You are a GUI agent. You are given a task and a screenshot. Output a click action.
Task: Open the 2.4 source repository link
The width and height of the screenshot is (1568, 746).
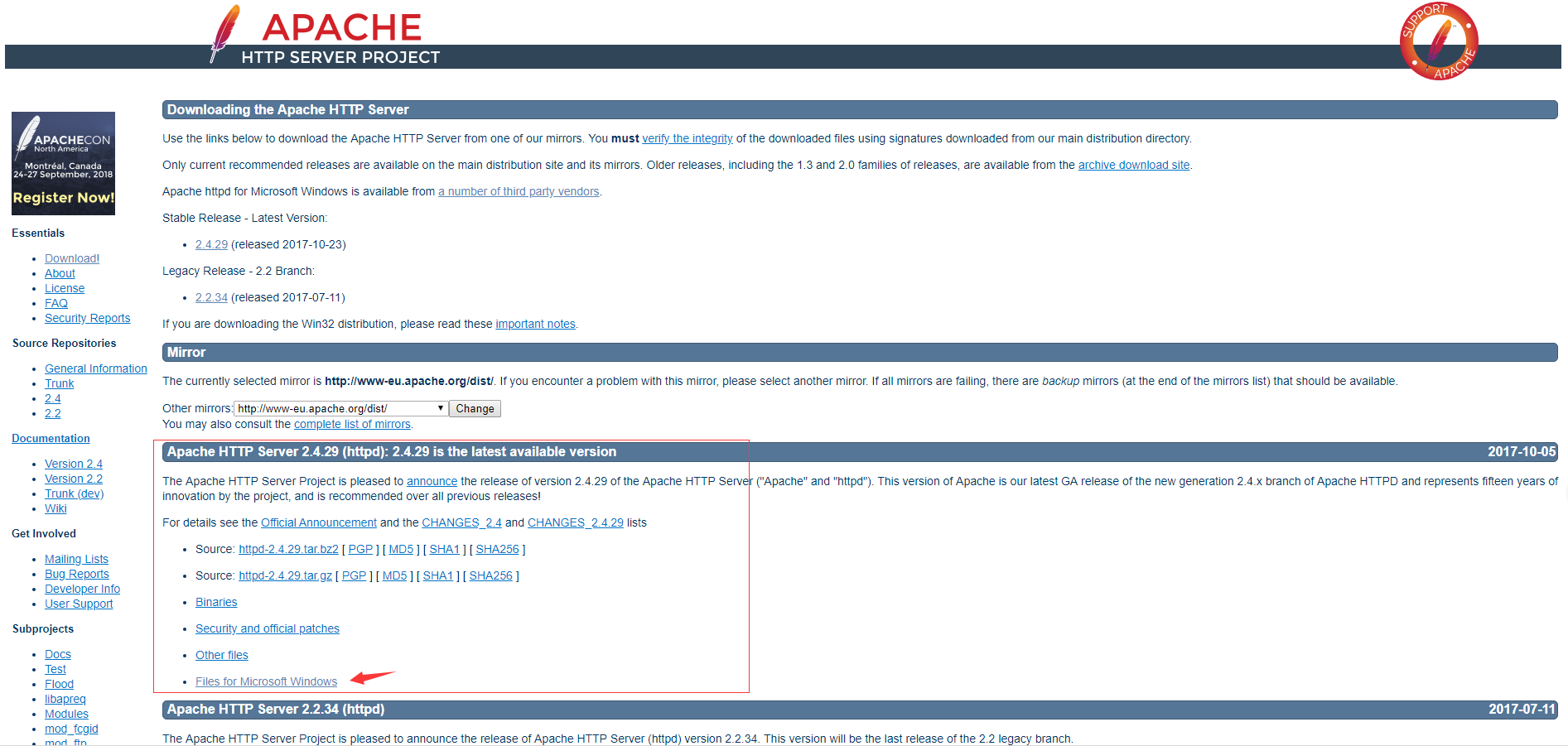tap(52, 398)
